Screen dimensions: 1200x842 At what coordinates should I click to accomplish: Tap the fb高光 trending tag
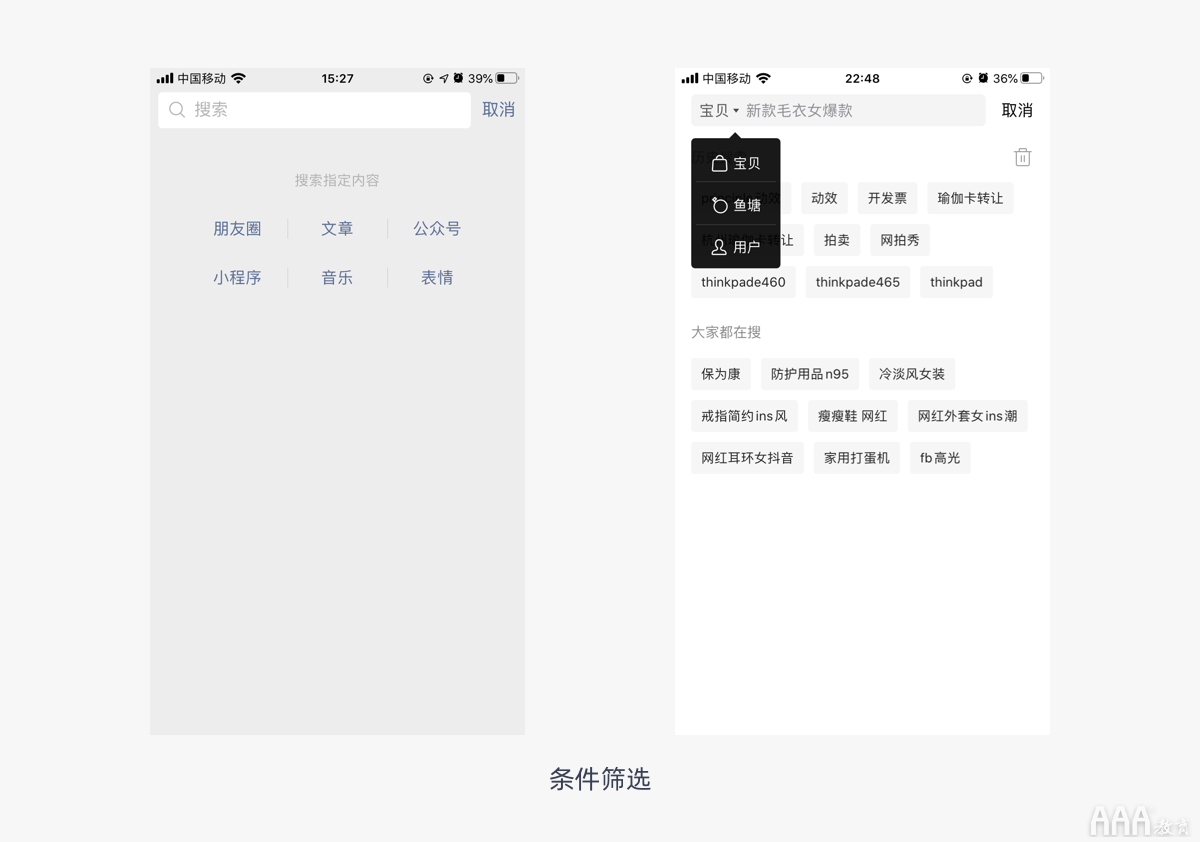(x=940, y=458)
